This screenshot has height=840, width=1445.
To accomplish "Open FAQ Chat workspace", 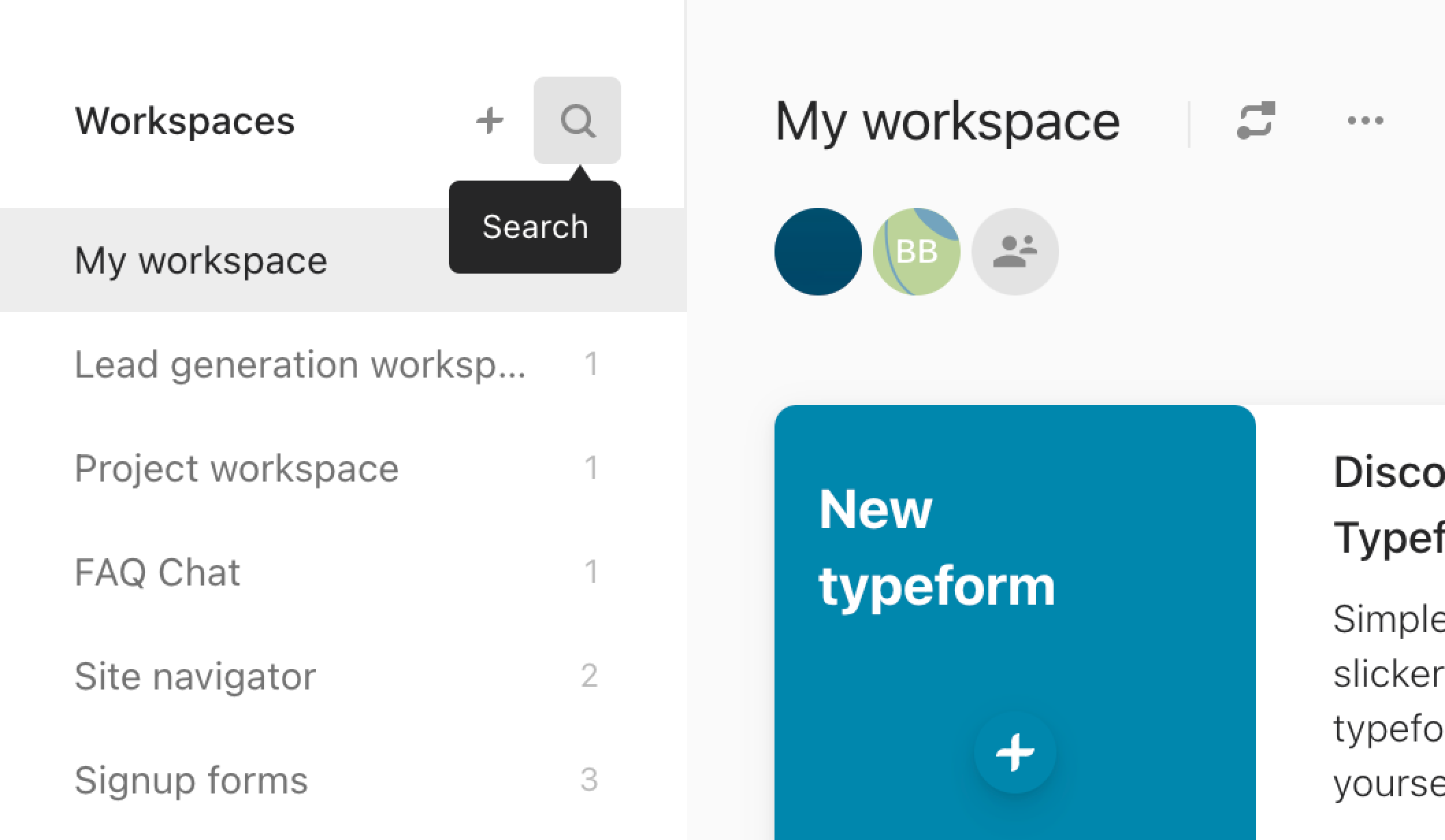I will 343,572.
